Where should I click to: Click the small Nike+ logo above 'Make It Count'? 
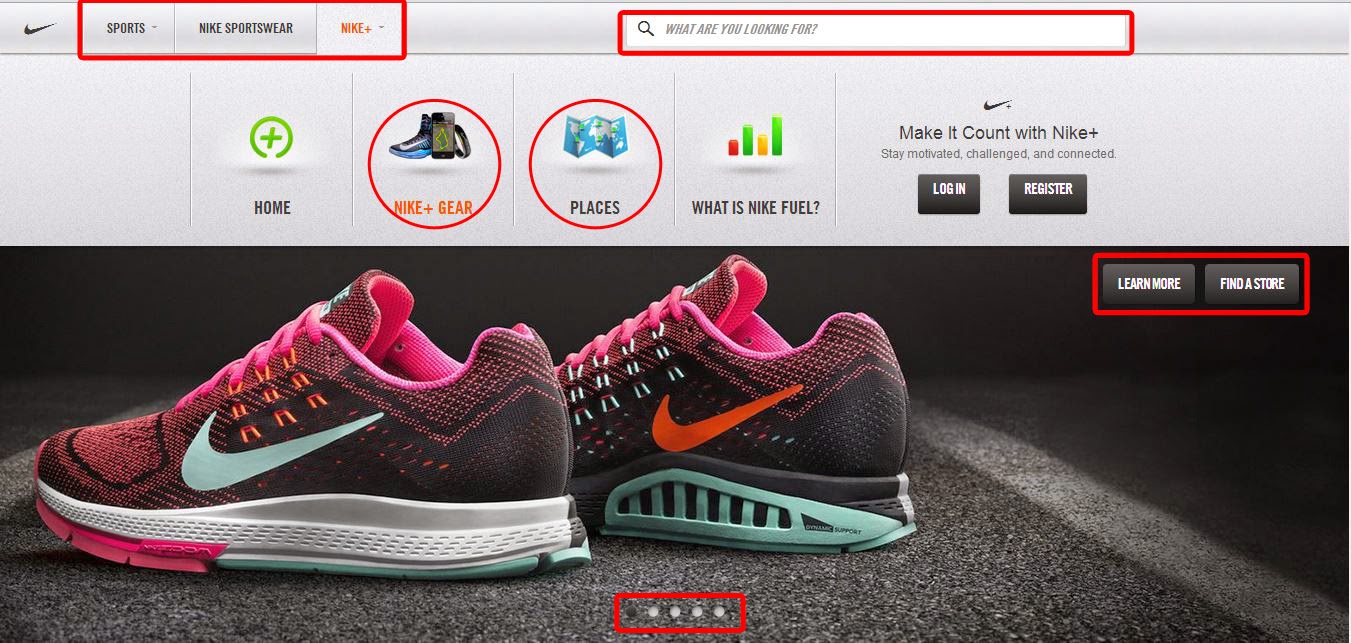[x=998, y=104]
